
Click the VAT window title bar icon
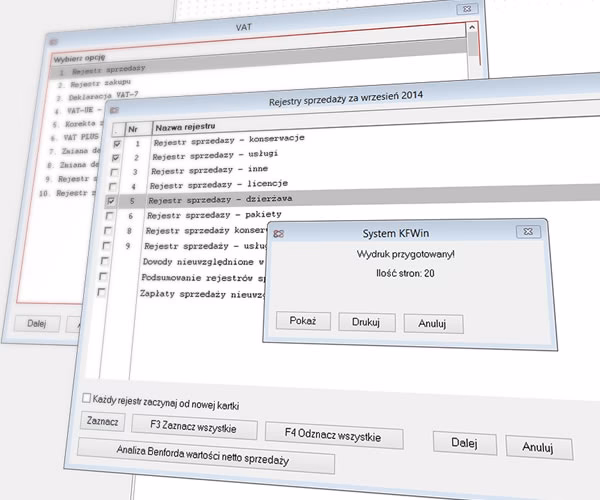pos(50,41)
